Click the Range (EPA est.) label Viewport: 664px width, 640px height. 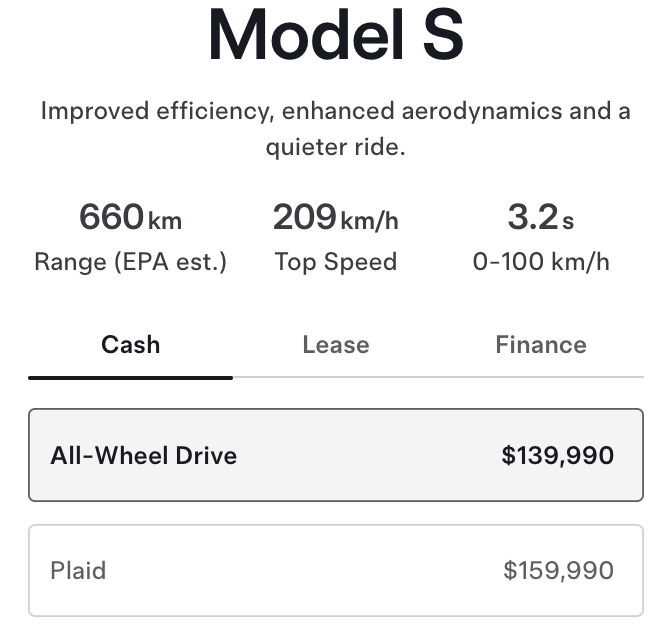pyautogui.click(x=130, y=262)
